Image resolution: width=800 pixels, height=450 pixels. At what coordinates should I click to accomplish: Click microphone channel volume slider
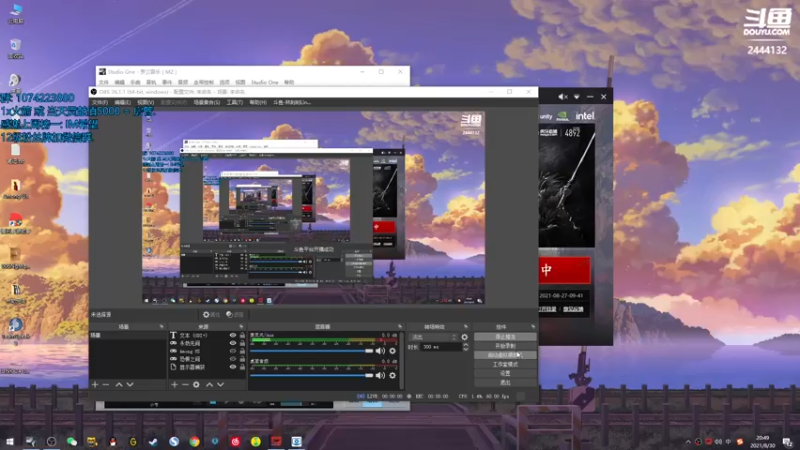tap(312, 351)
